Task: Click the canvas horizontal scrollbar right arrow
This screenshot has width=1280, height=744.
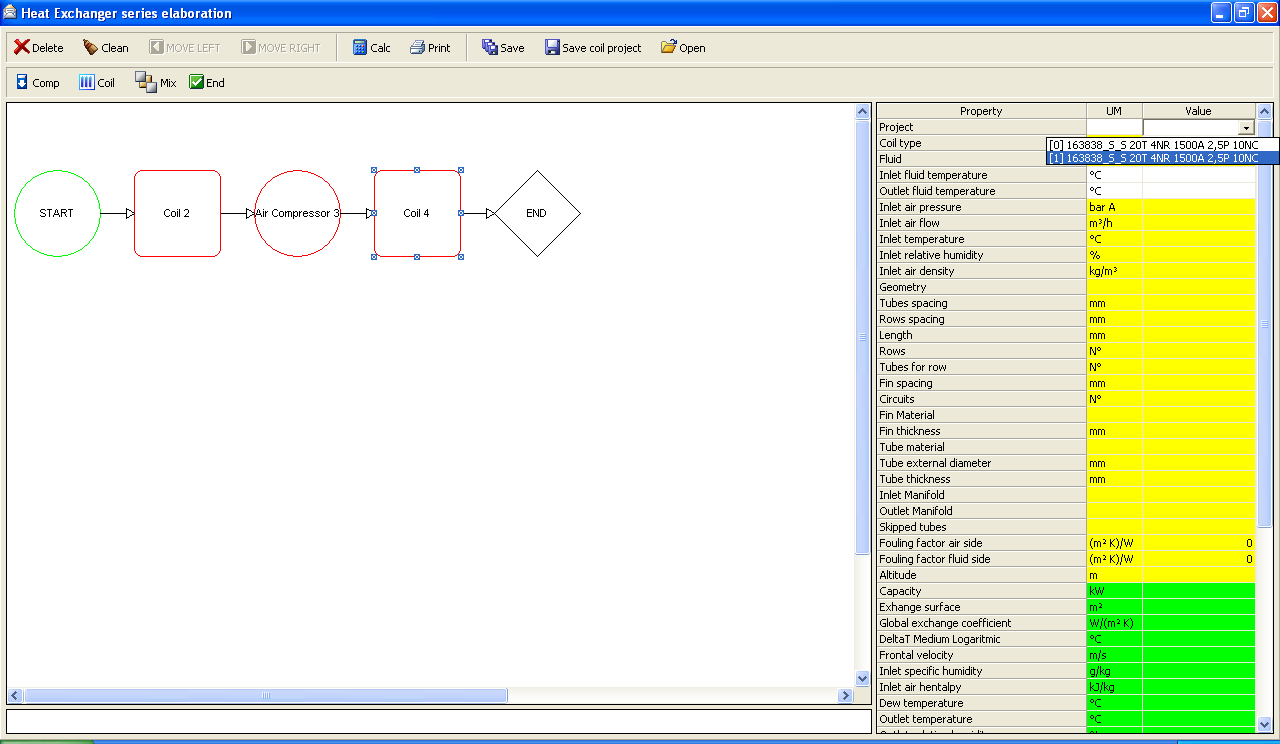Action: (x=847, y=695)
